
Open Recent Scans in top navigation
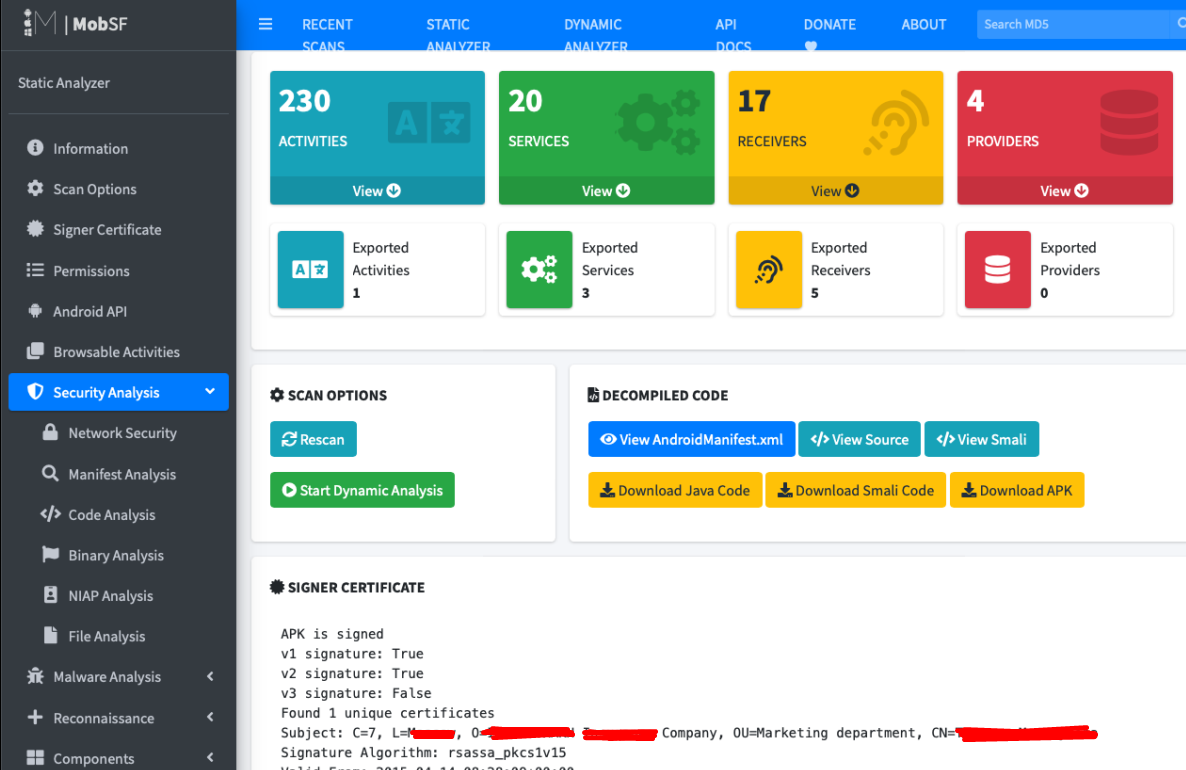pyautogui.click(x=328, y=34)
